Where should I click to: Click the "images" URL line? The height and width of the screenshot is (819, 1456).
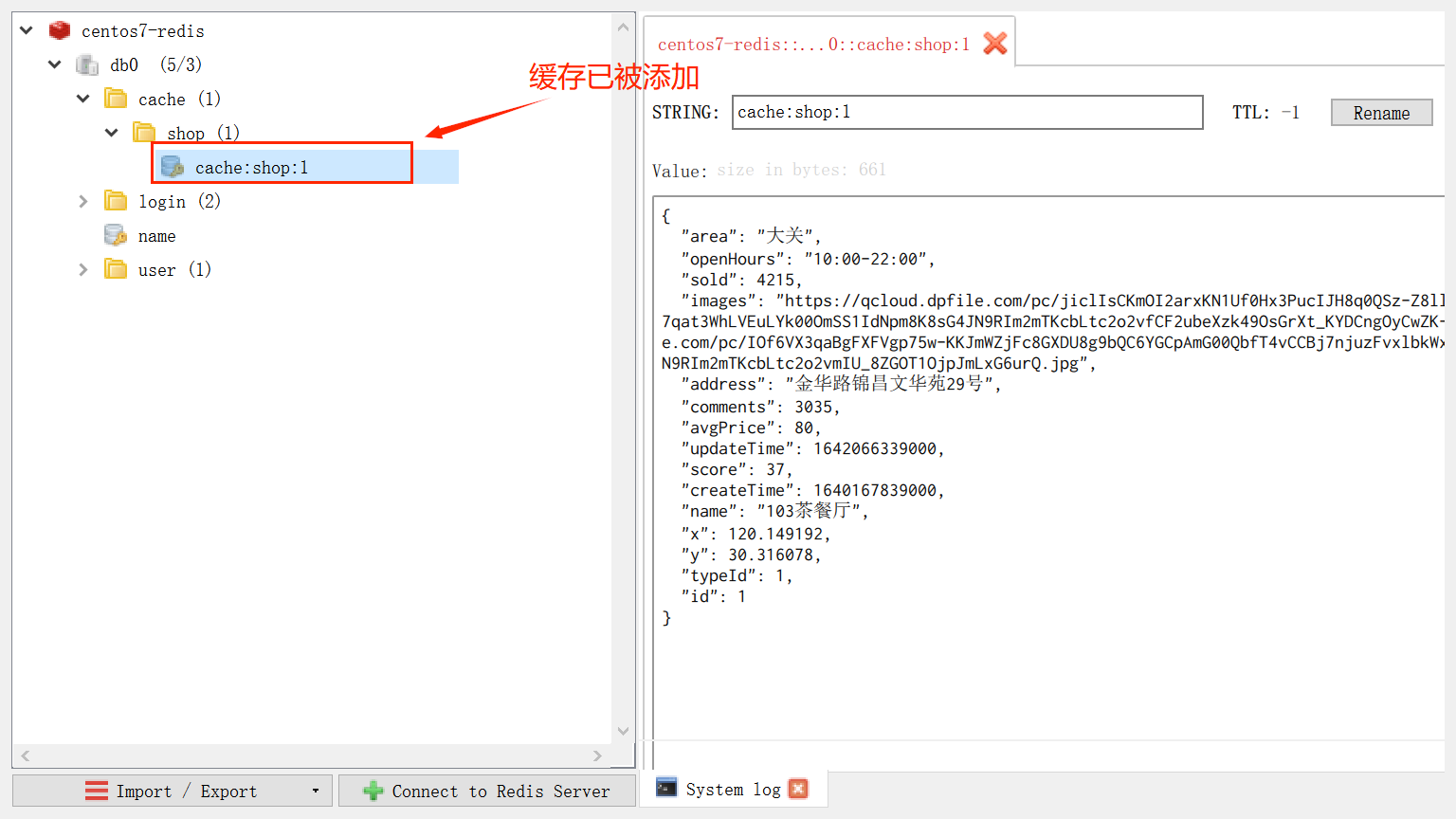1063,300
